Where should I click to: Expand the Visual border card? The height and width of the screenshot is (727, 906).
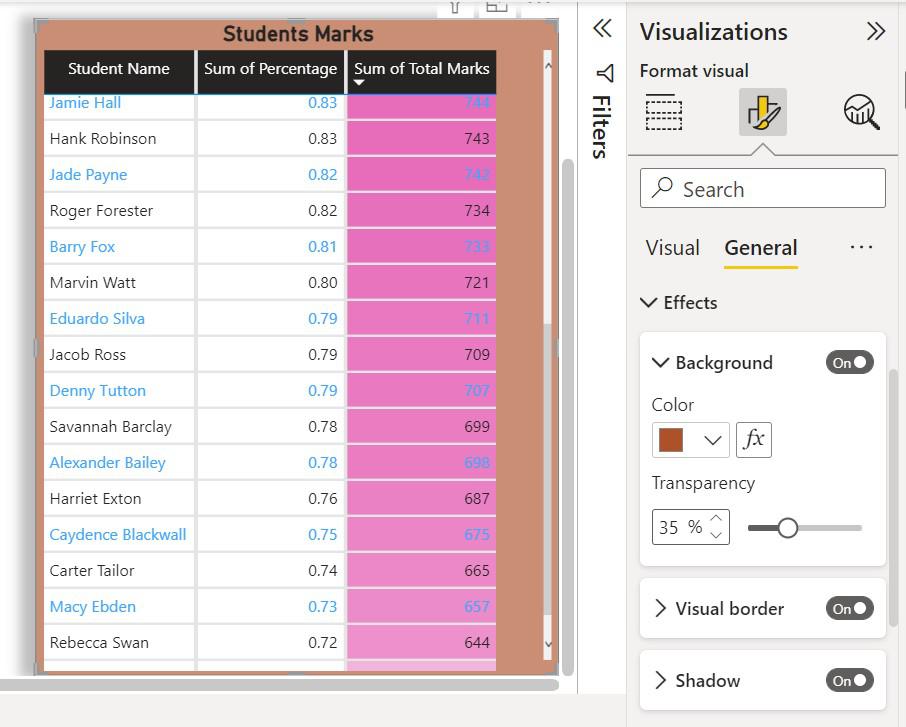coord(660,609)
